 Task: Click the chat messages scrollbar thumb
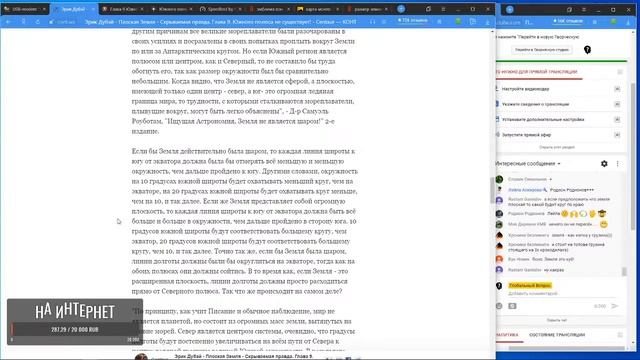pos(624,271)
